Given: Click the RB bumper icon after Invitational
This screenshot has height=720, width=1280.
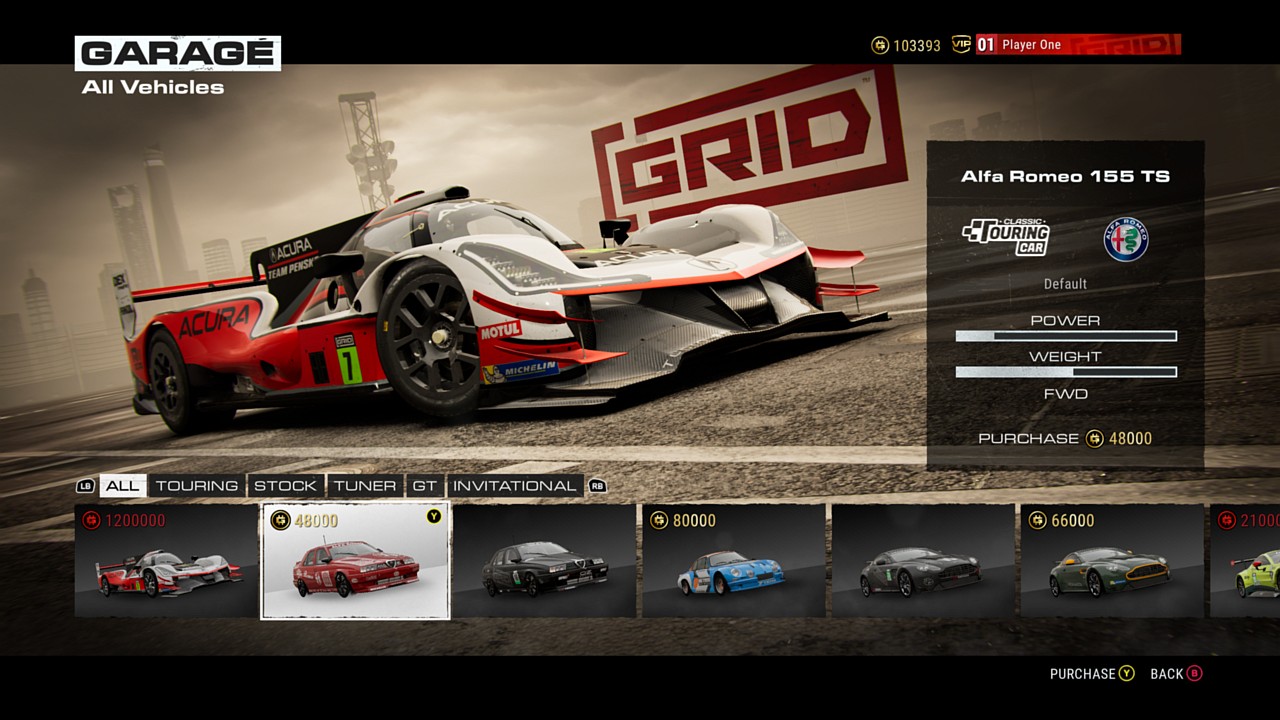Looking at the screenshot, I should point(597,487).
